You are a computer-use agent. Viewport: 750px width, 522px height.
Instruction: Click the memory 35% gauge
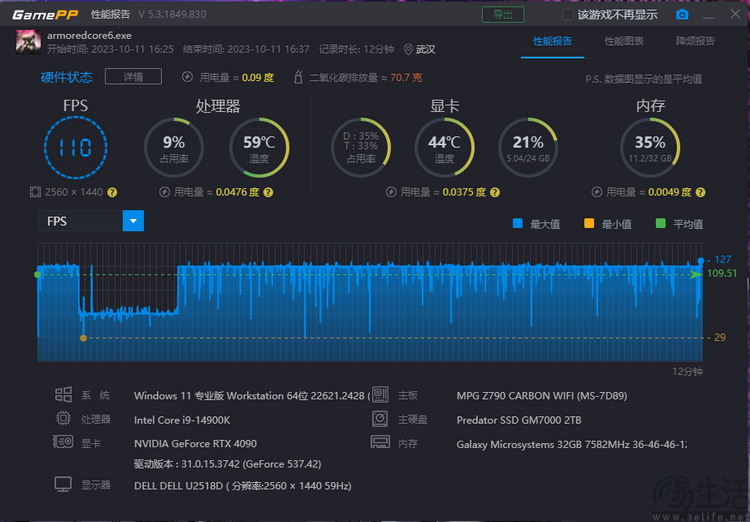click(650, 147)
